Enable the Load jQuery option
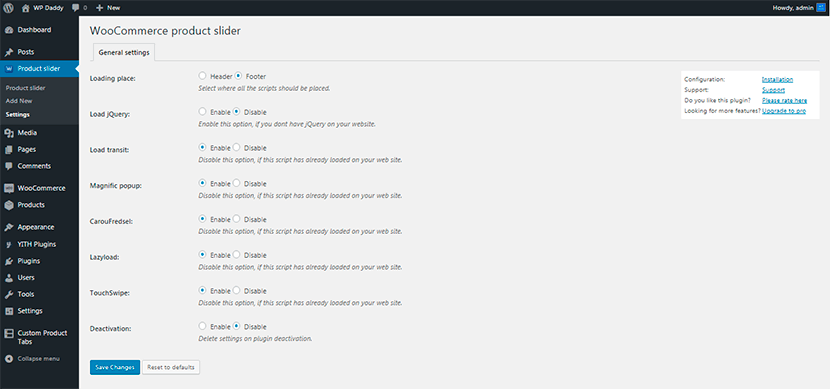830x389 pixels. pyautogui.click(x=202, y=112)
